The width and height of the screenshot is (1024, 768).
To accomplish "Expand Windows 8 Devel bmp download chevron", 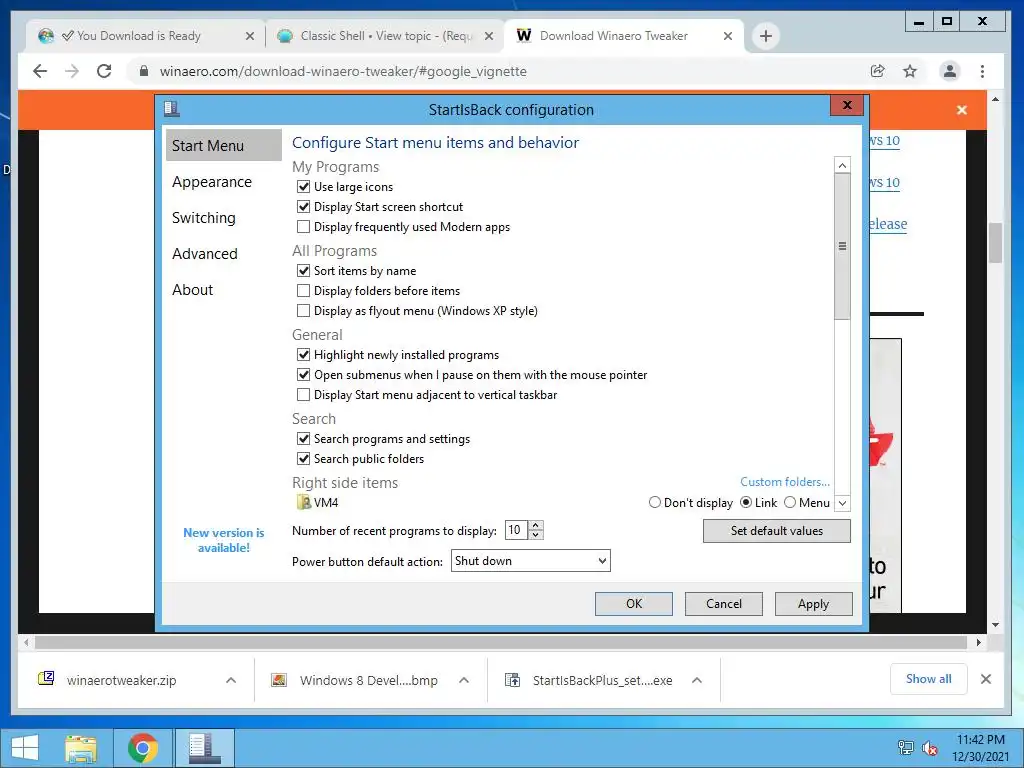I will (x=464, y=680).
